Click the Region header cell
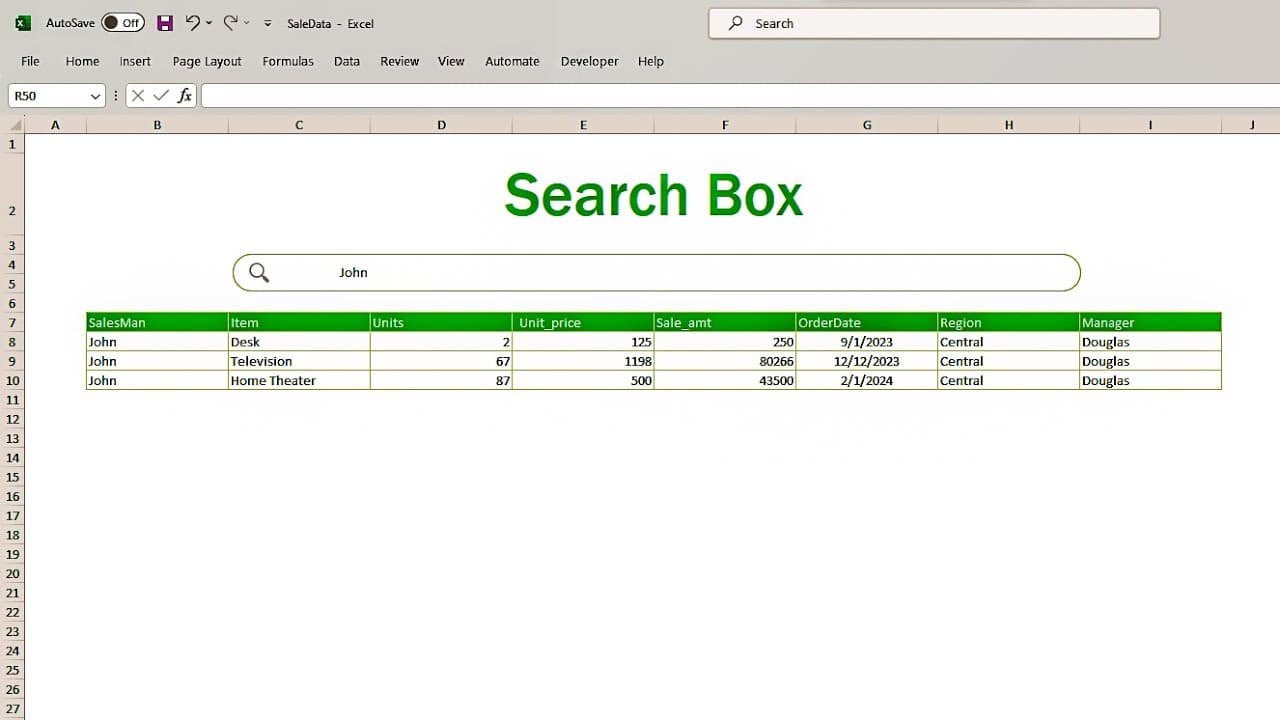Viewport: 1280px width, 720px height. click(x=1009, y=323)
